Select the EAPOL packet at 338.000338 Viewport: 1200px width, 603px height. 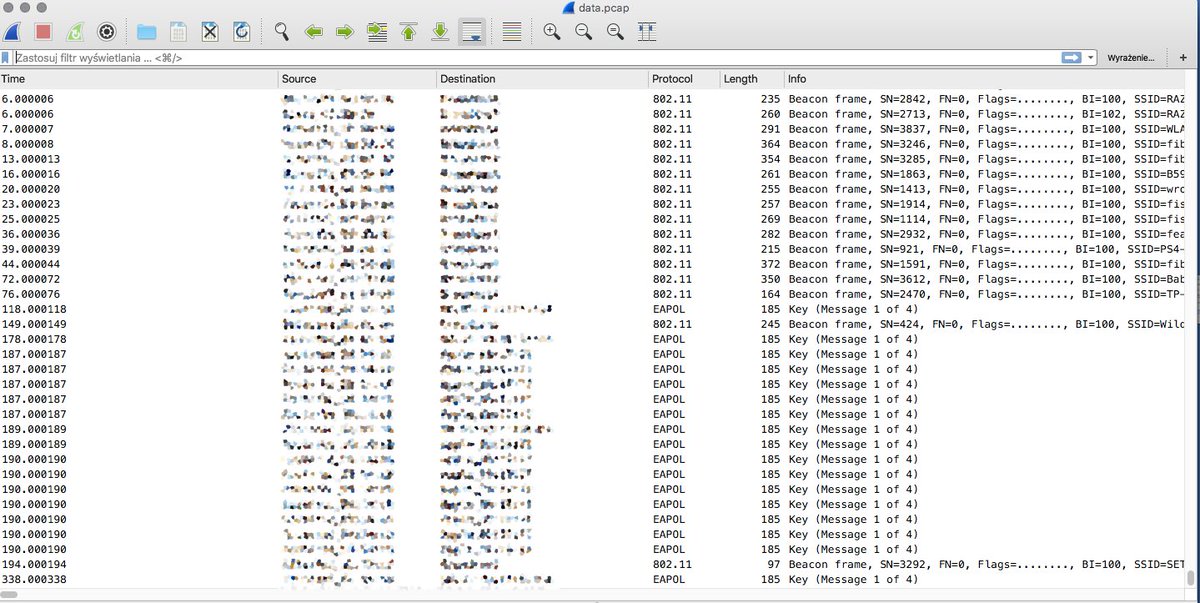pos(594,579)
